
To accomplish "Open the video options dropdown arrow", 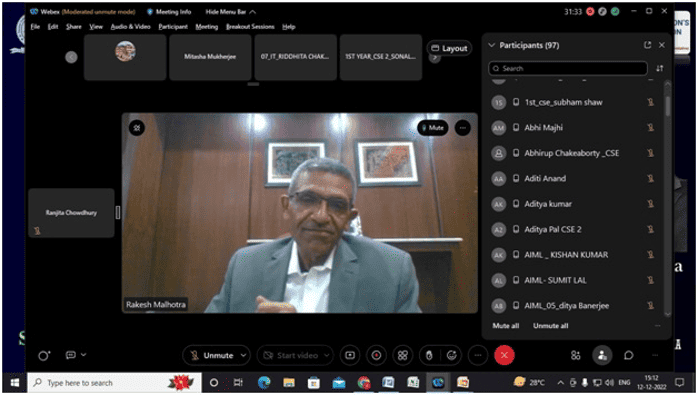I will click(327, 356).
